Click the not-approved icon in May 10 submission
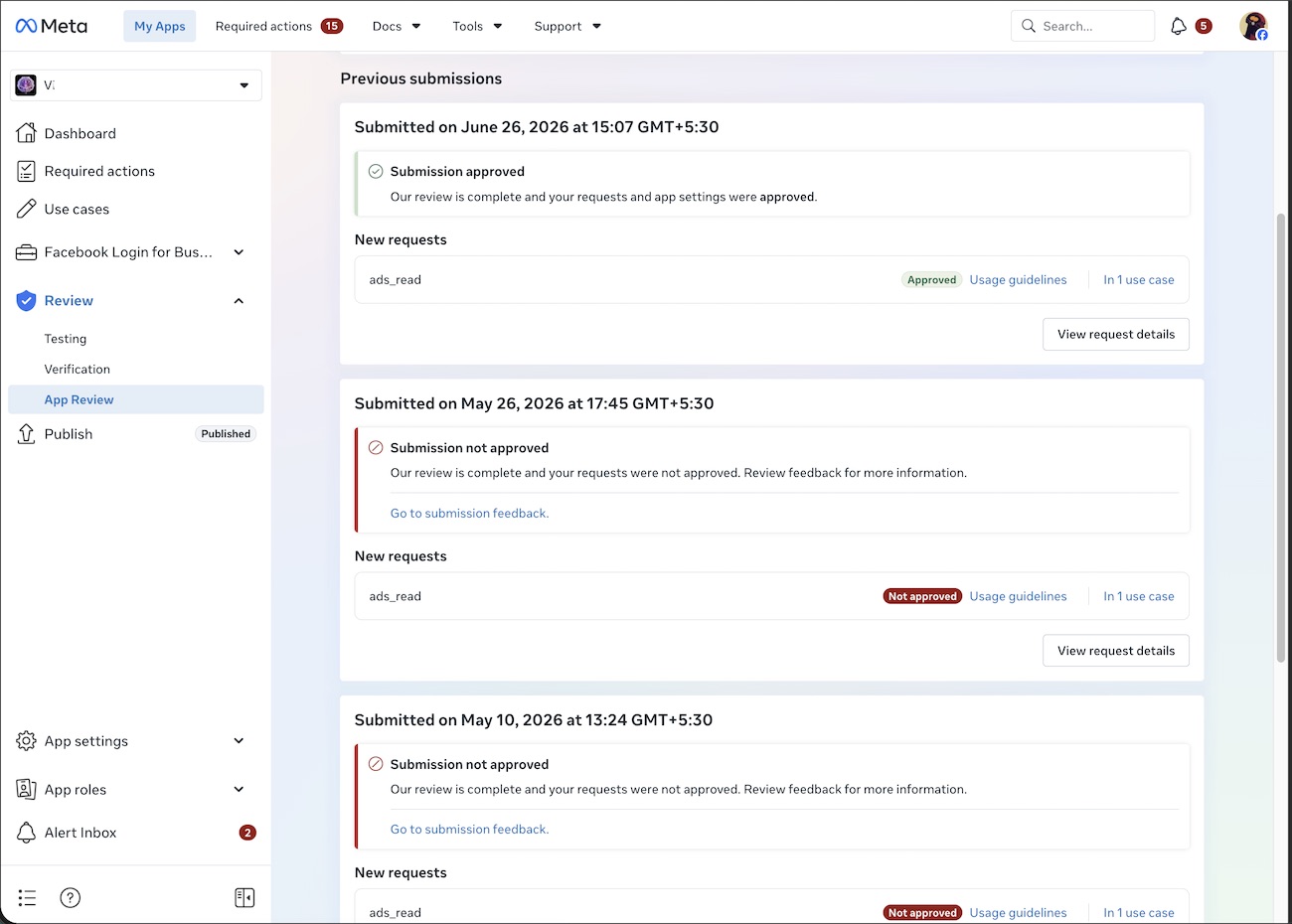Screen dimensions: 1292x924 coord(376,764)
